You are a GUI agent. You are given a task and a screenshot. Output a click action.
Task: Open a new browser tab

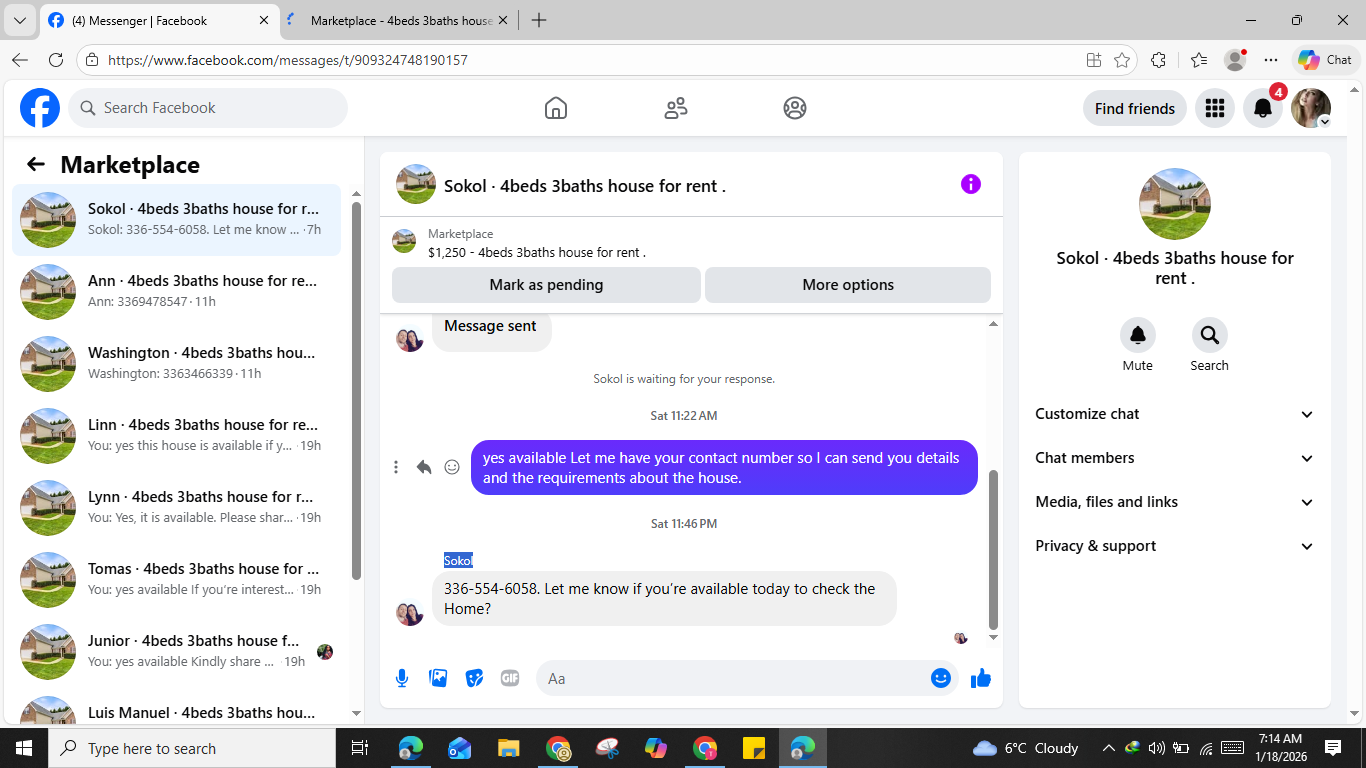pyautogui.click(x=539, y=20)
